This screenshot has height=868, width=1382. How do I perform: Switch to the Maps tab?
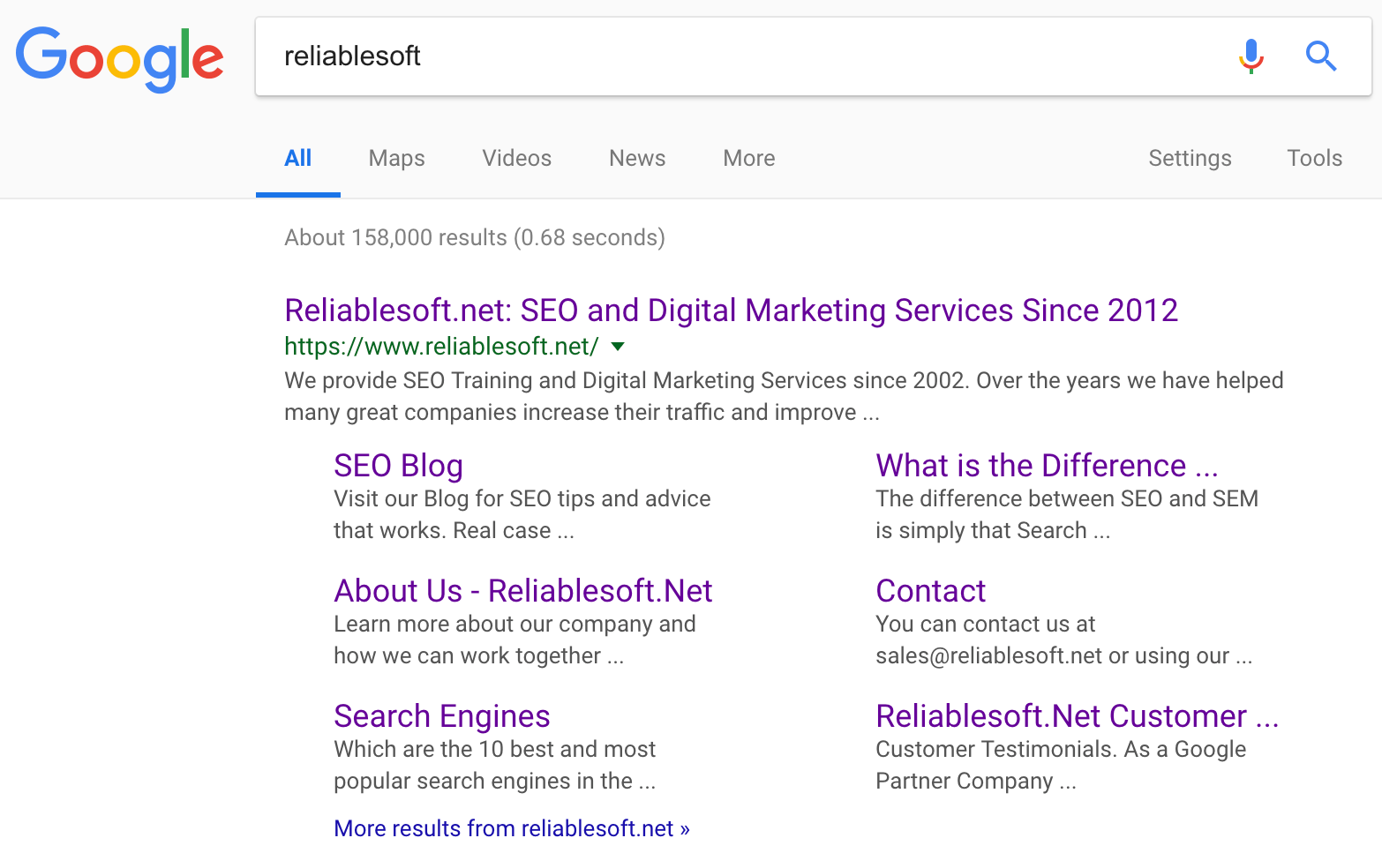[x=396, y=158]
